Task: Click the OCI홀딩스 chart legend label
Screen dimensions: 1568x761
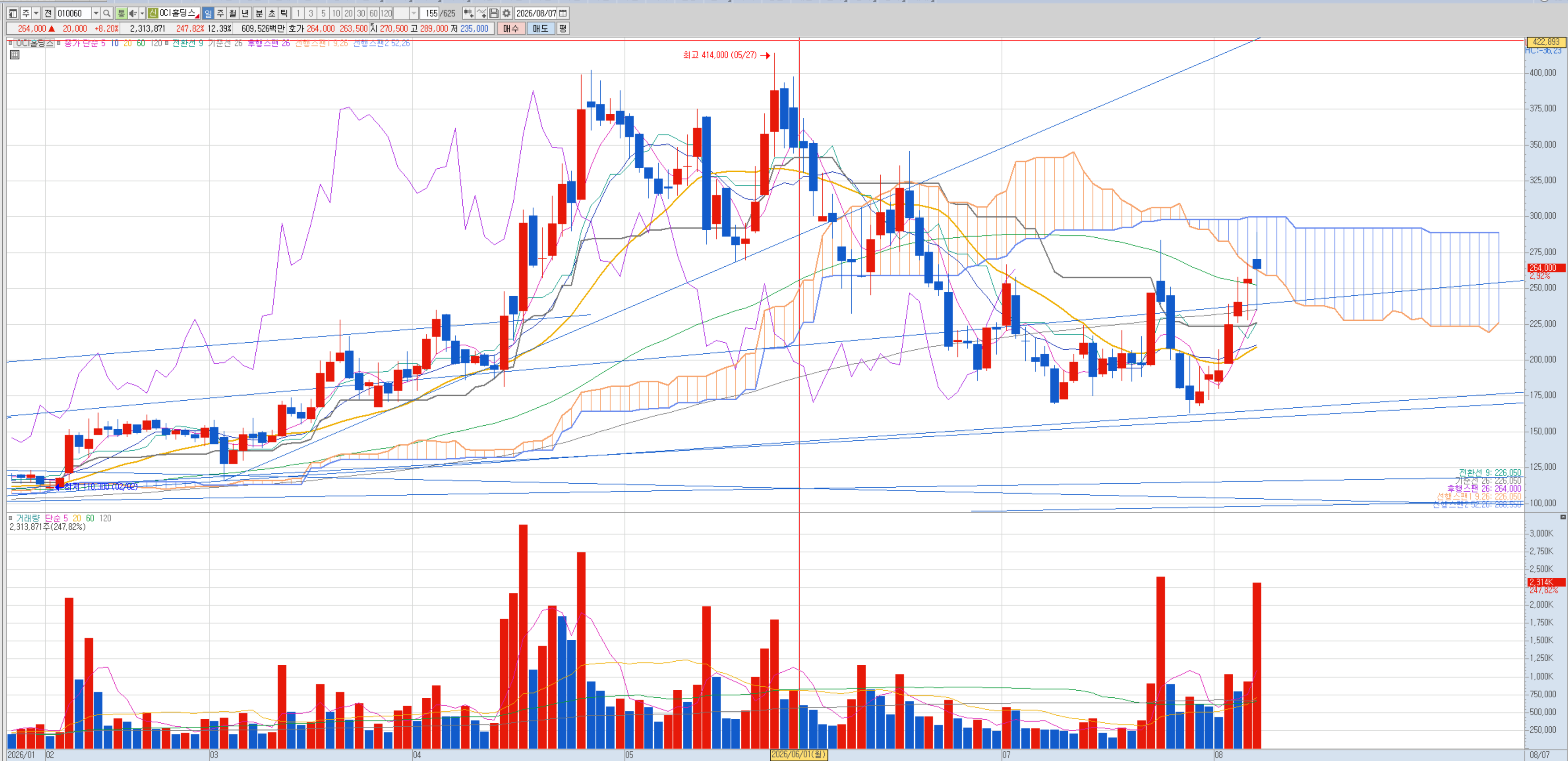Action: (x=35, y=43)
